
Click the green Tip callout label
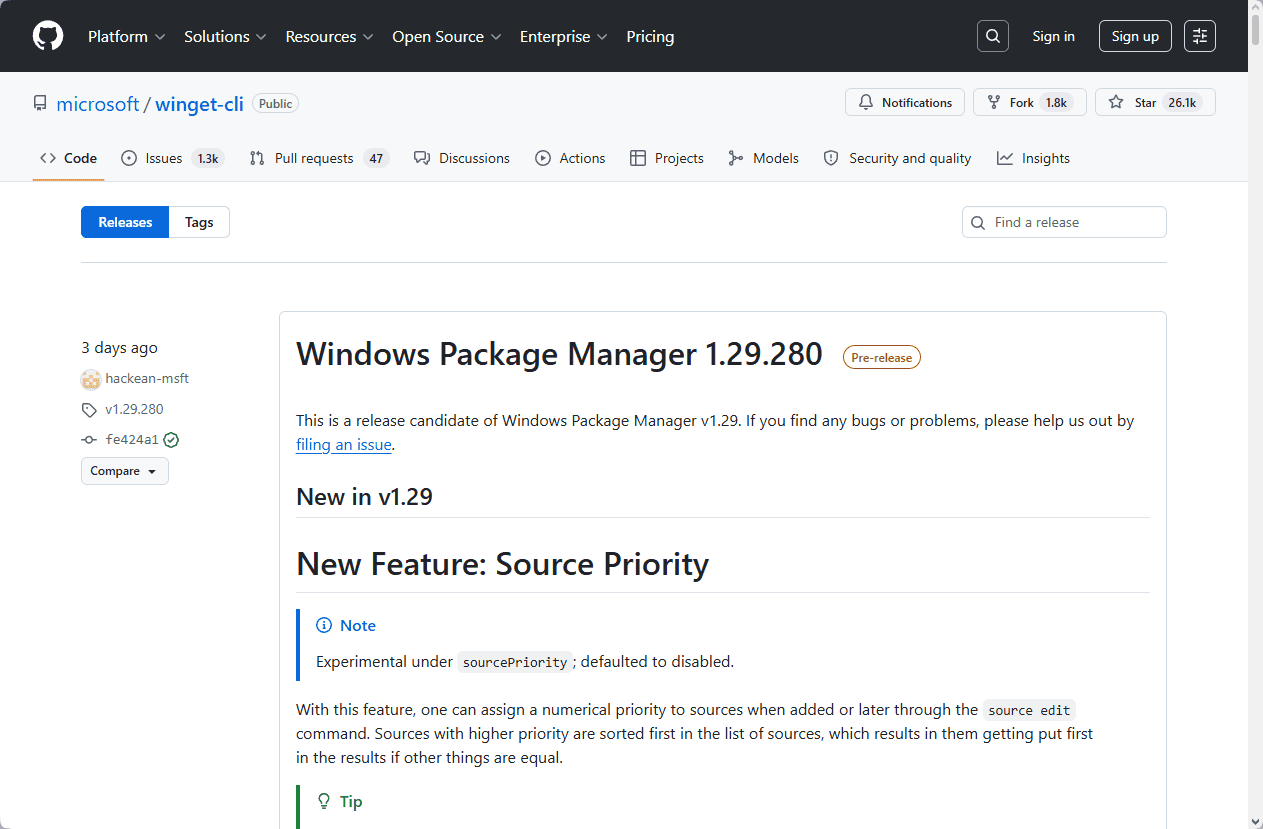tap(340, 801)
